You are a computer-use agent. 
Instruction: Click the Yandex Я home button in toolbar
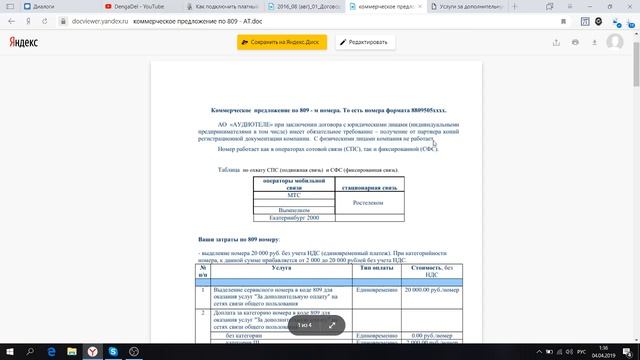click(28, 21)
